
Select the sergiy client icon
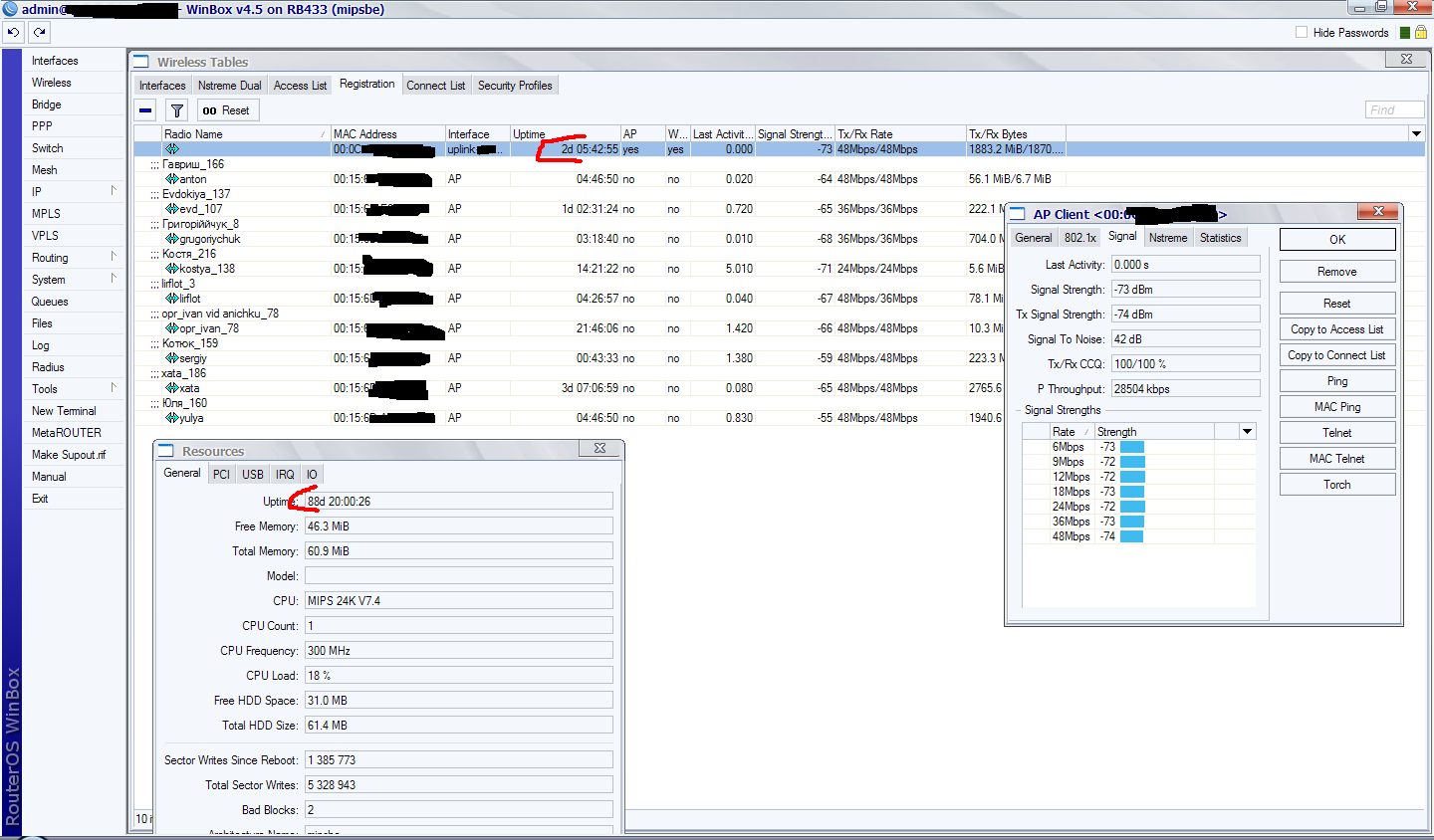click(172, 358)
